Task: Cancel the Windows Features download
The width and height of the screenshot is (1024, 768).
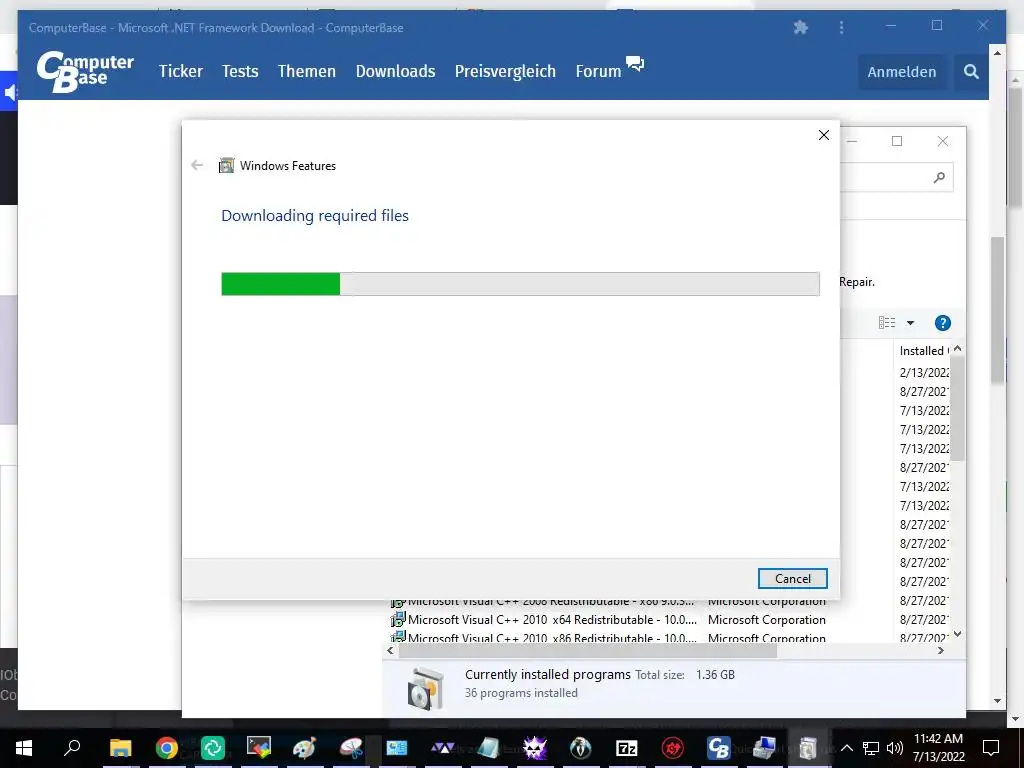Action: (793, 579)
